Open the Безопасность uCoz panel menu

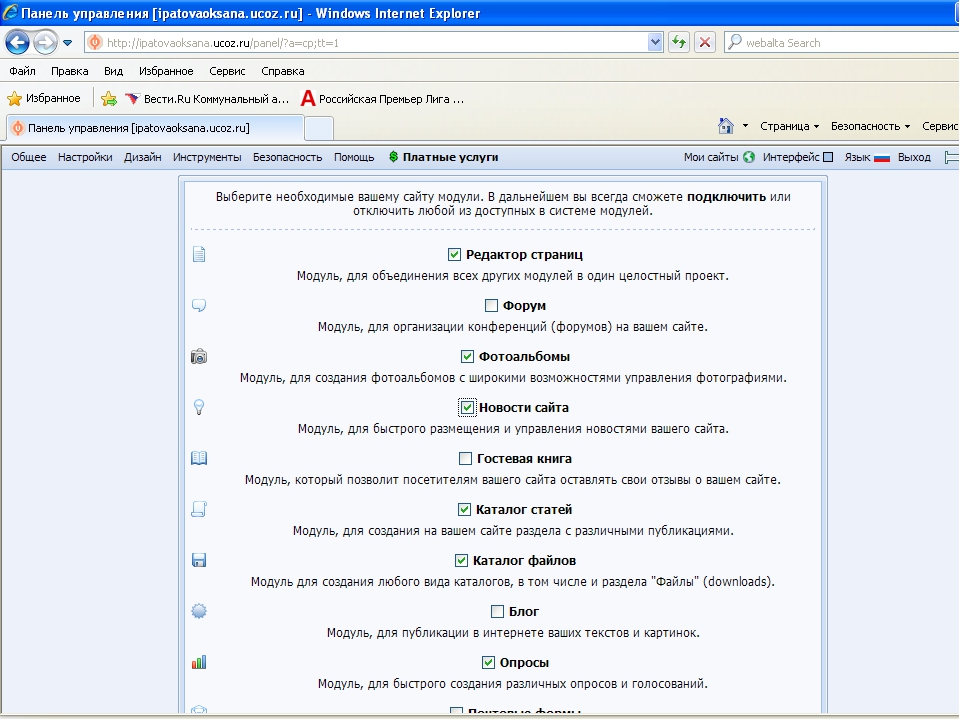[x=287, y=157]
